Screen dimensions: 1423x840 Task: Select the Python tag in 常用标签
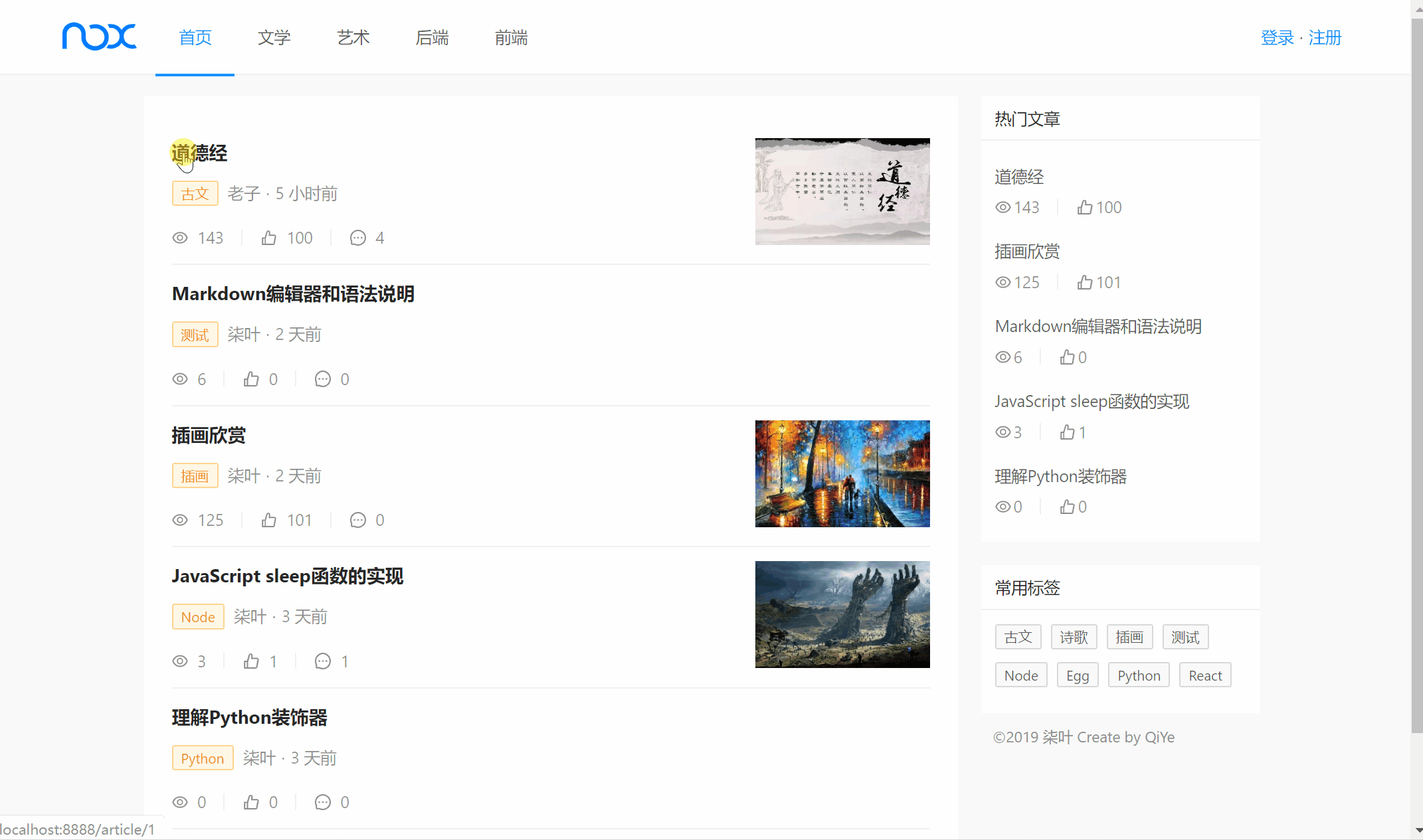1138,675
